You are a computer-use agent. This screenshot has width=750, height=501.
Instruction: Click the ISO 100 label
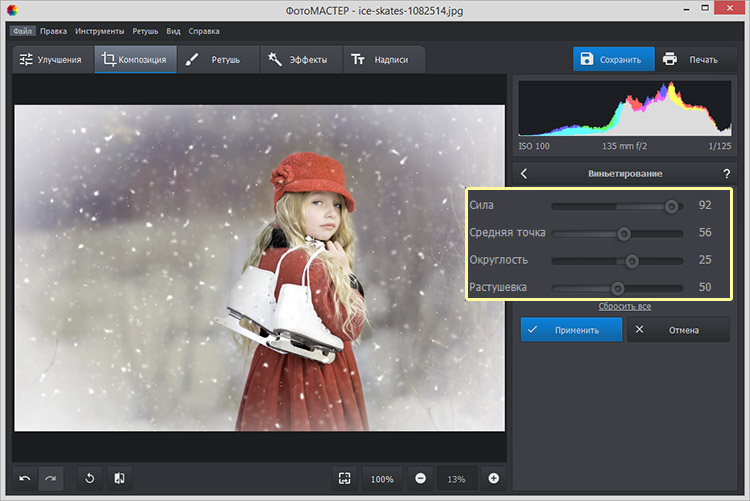534,146
